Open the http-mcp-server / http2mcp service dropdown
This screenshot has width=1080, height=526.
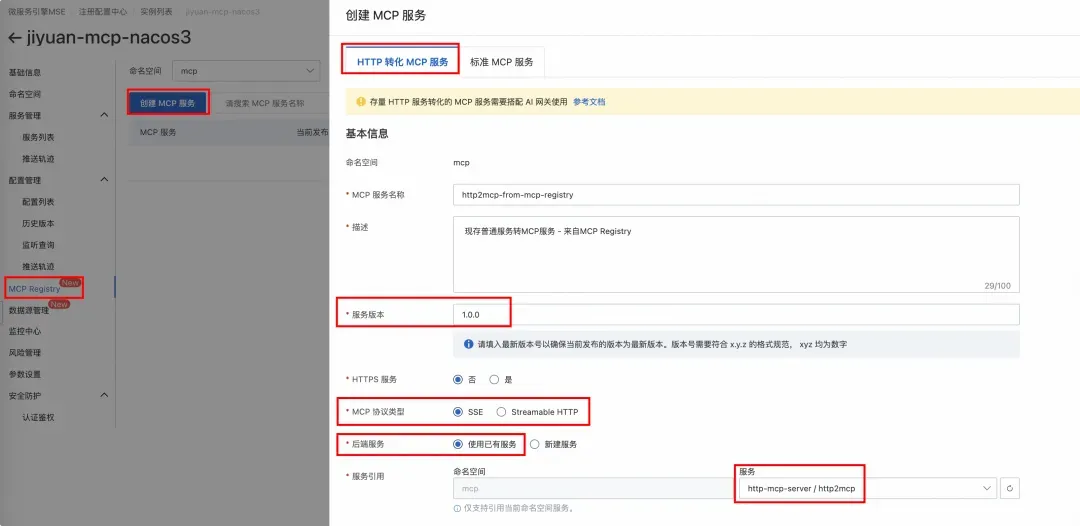(x=867, y=489)
